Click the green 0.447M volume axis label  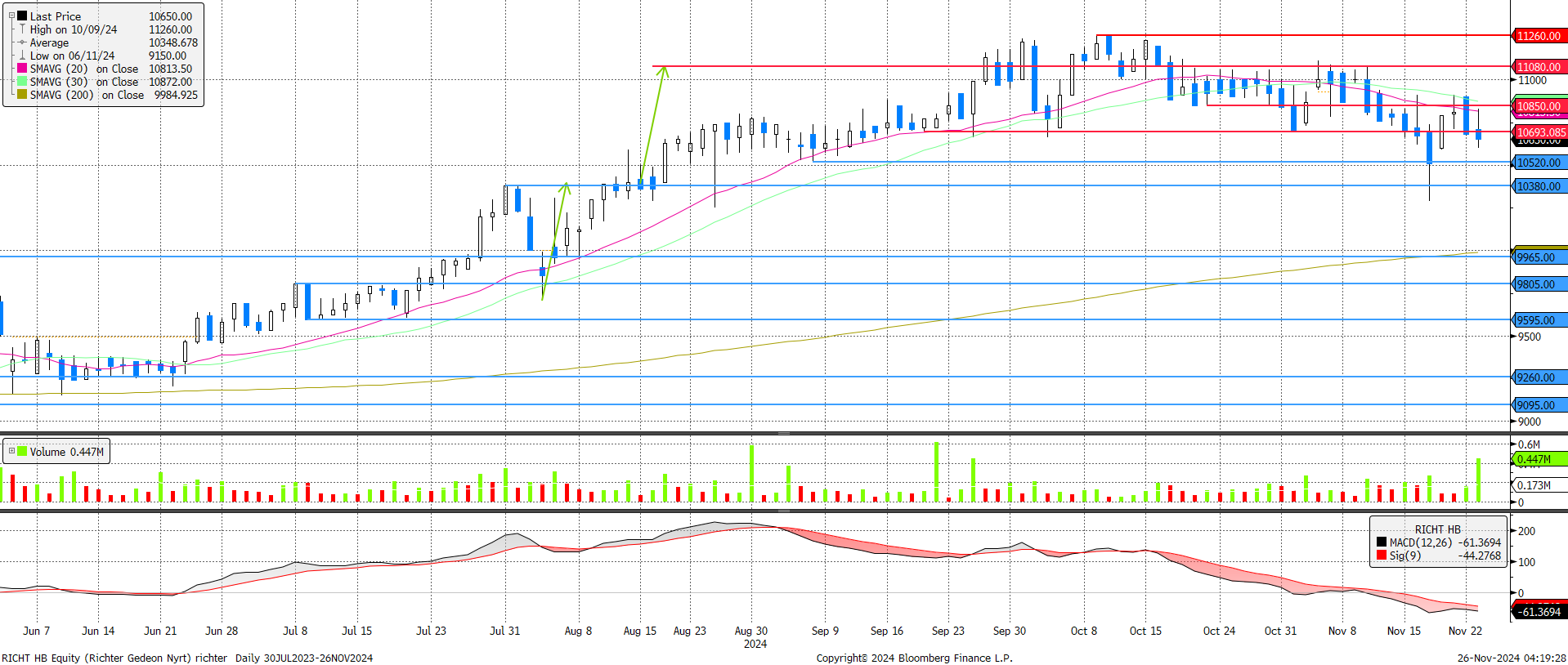pyautogui.click(x=1539, y=459)
